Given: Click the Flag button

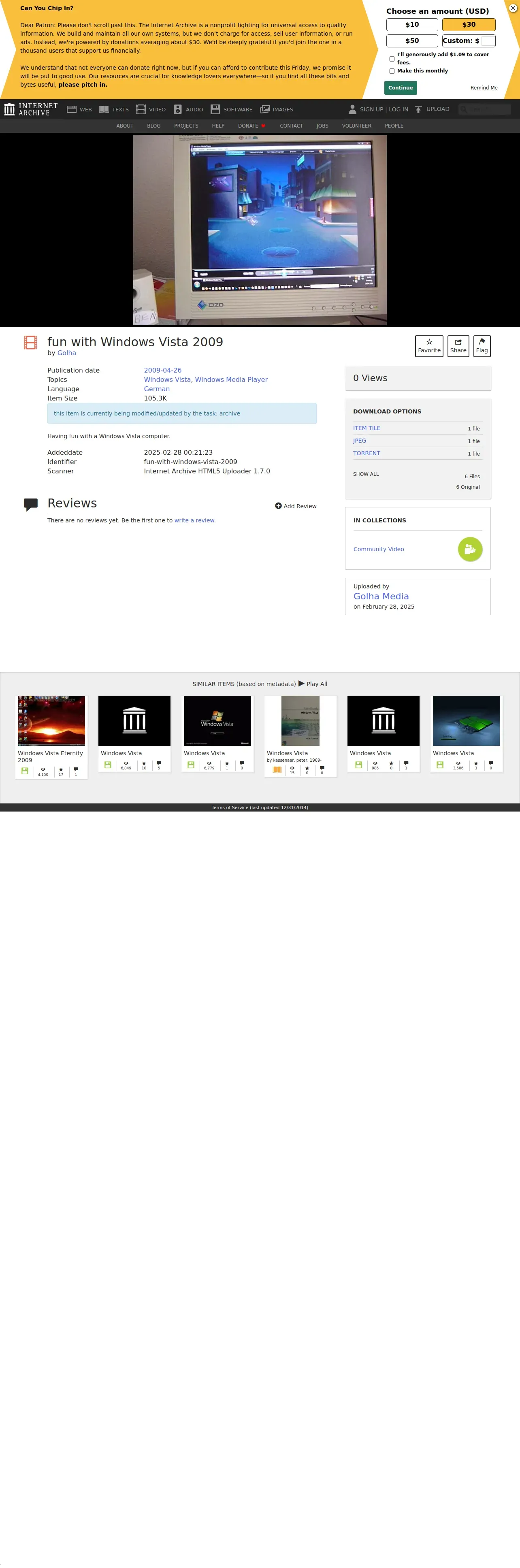Looking at the screenshot, I should [482, 346].
